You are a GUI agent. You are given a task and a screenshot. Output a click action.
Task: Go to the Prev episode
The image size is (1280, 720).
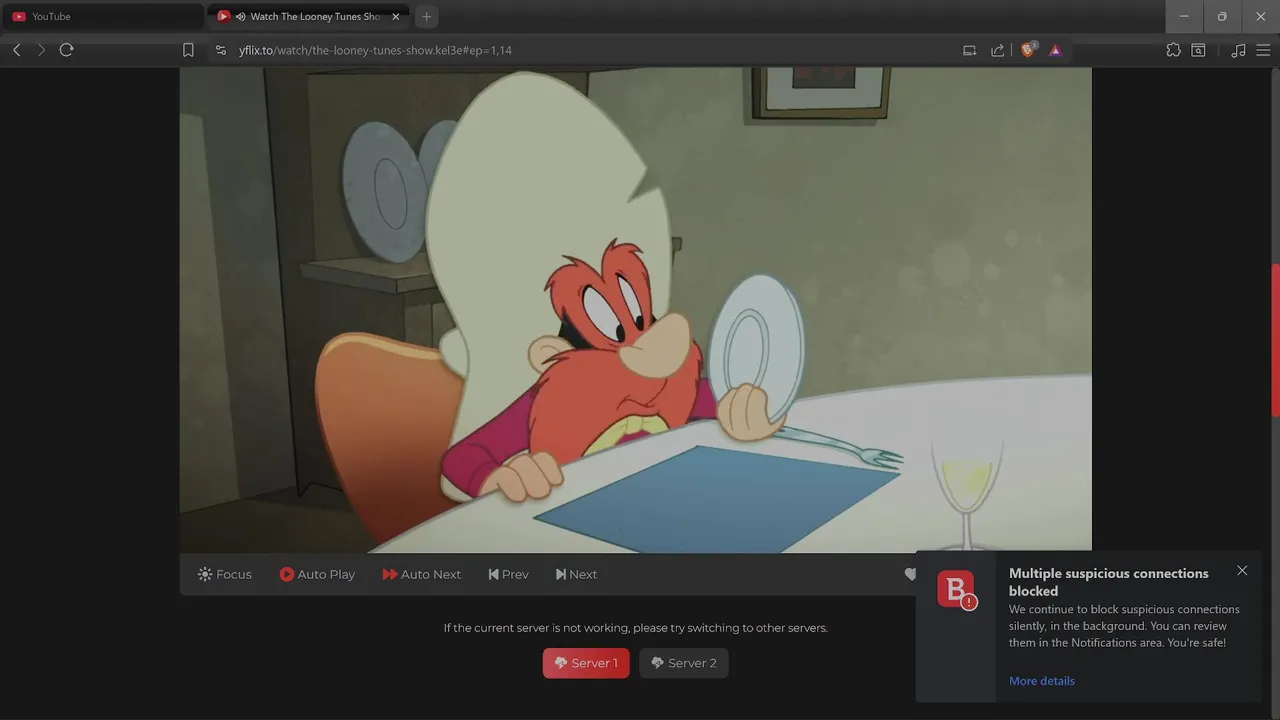(x=508, y=574)
